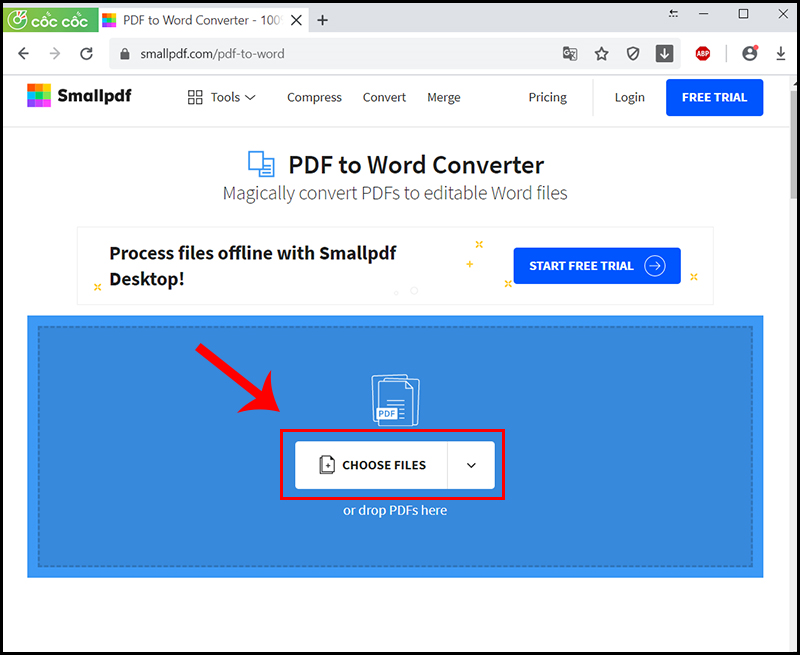Bookmark the page with the star icon

tap(601, 53)
